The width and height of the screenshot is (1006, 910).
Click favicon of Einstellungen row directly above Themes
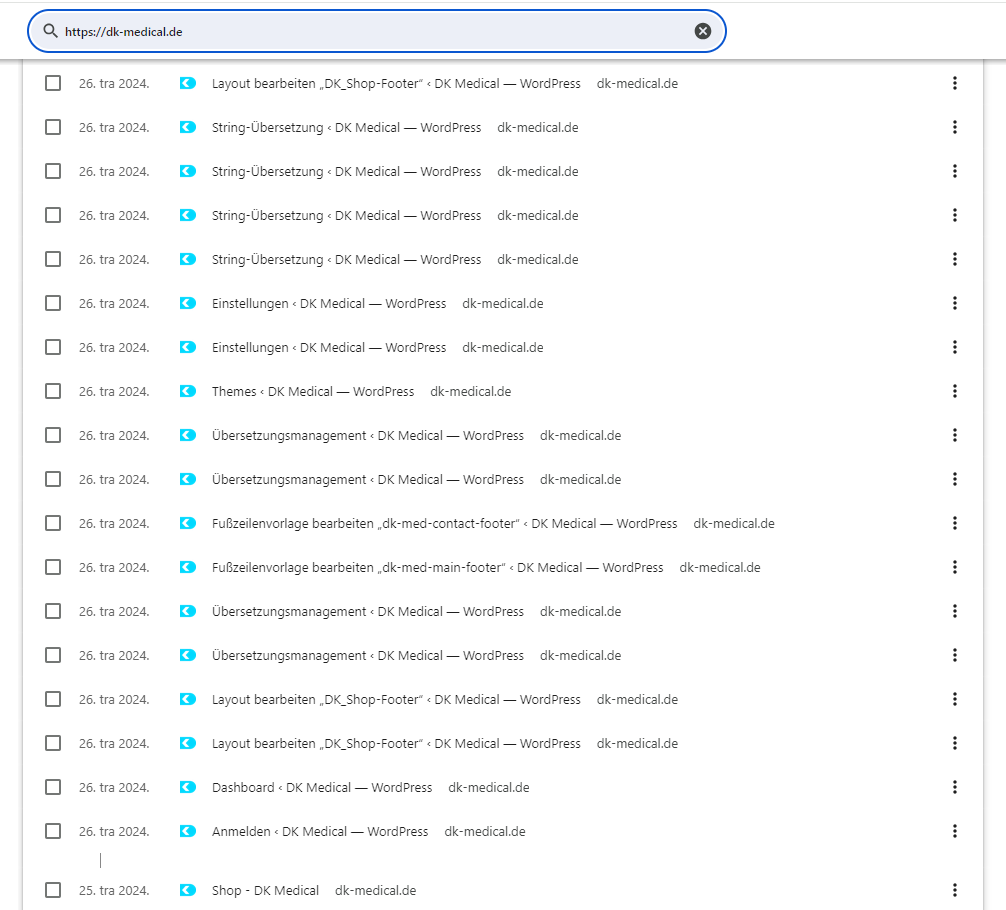187,347
